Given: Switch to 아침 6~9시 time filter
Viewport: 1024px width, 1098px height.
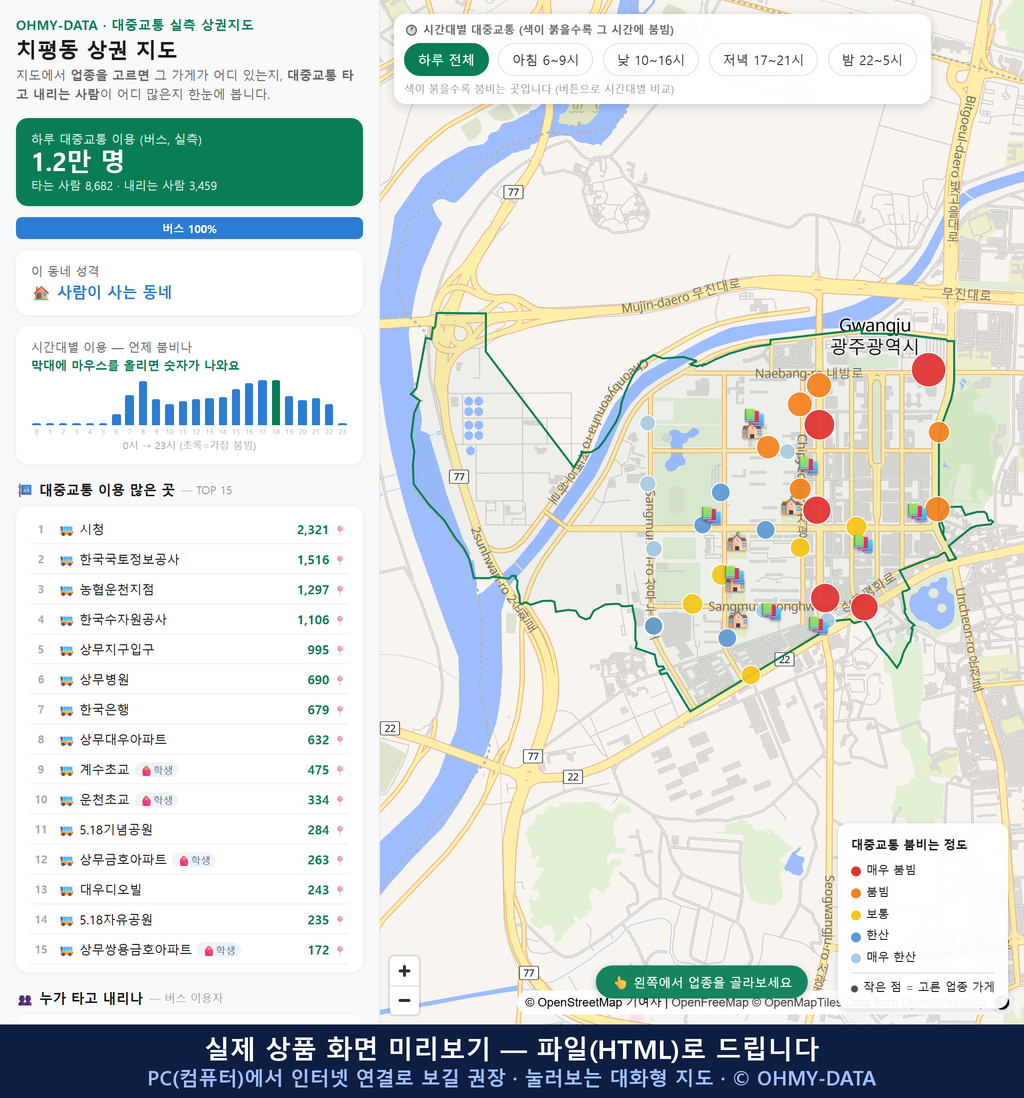Looking at the screenshot, I should point(546,60).
